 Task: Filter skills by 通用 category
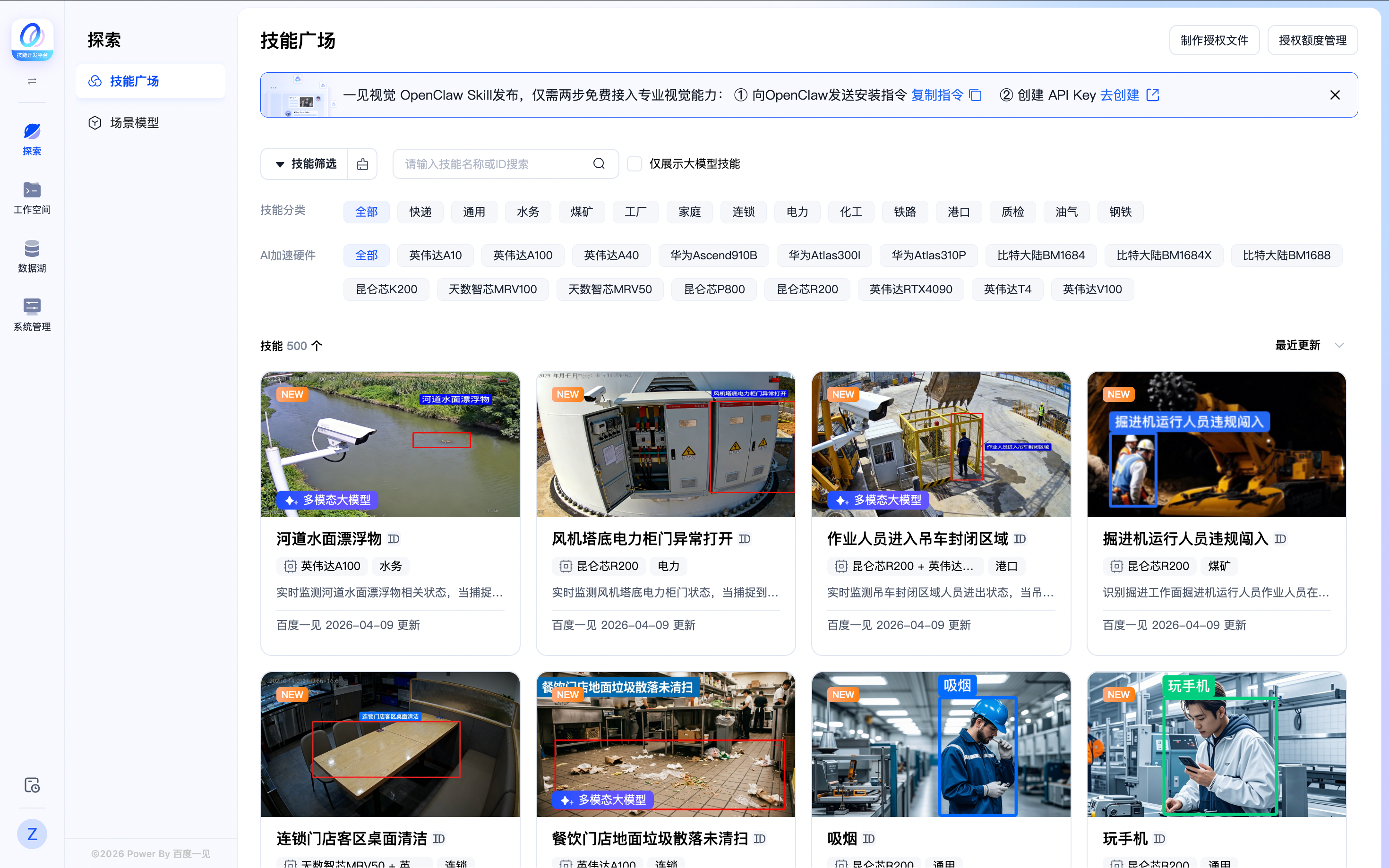(474, 212)
